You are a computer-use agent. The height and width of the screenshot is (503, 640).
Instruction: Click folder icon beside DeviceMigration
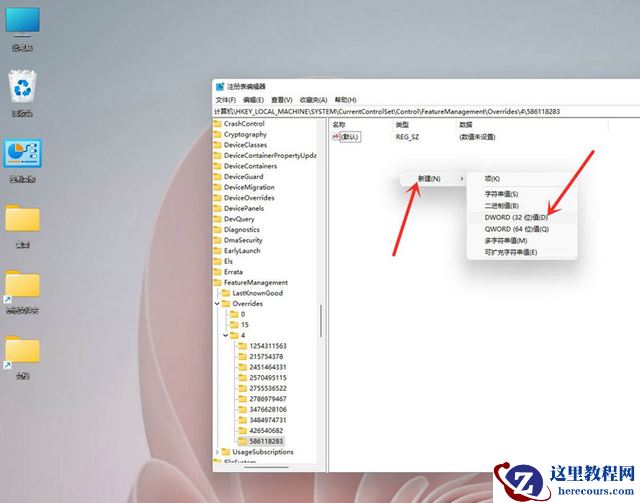pyautogui.click(x=218, y=187)
